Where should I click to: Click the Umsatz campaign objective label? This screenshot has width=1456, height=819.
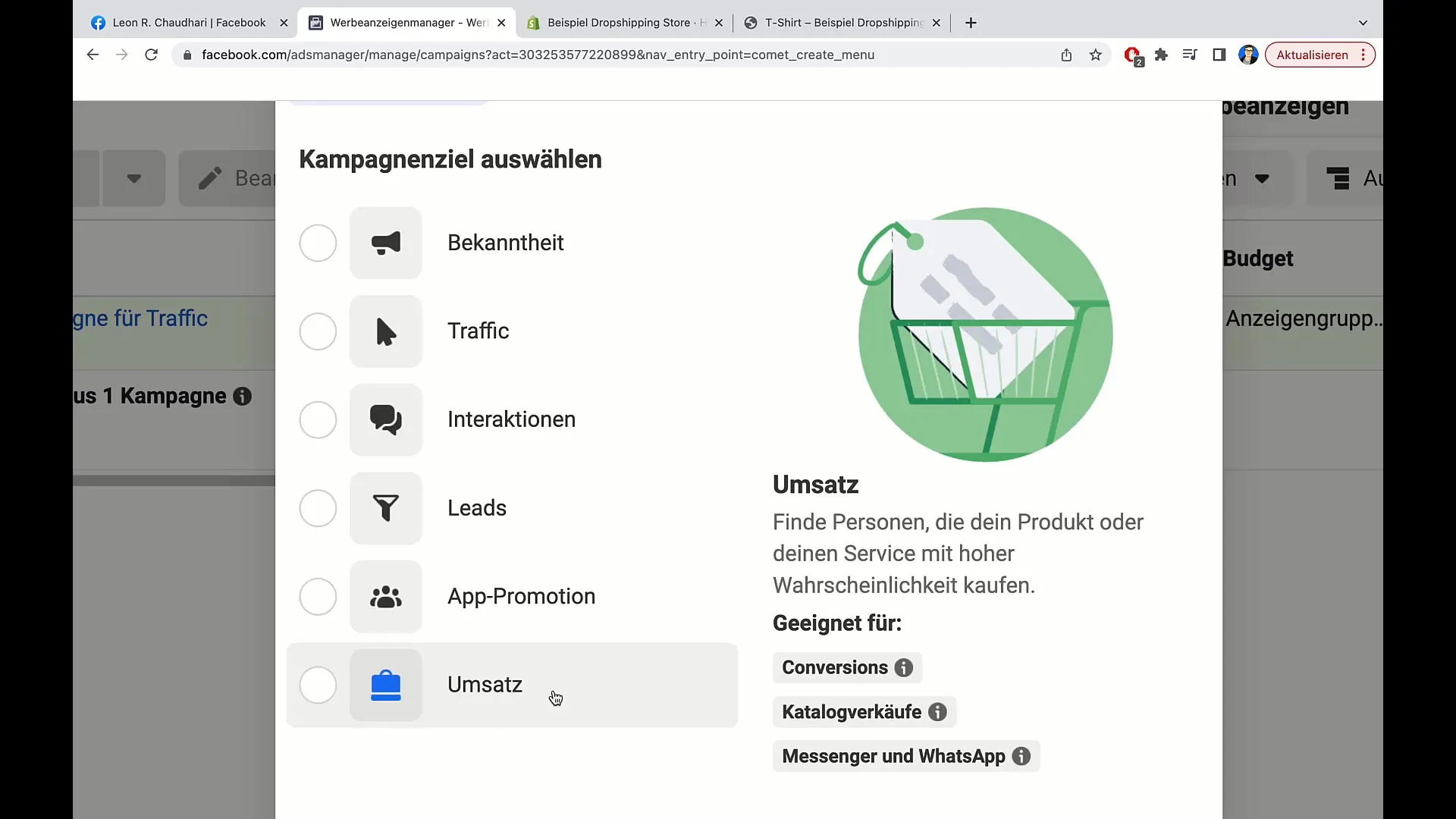coord(485,684)
